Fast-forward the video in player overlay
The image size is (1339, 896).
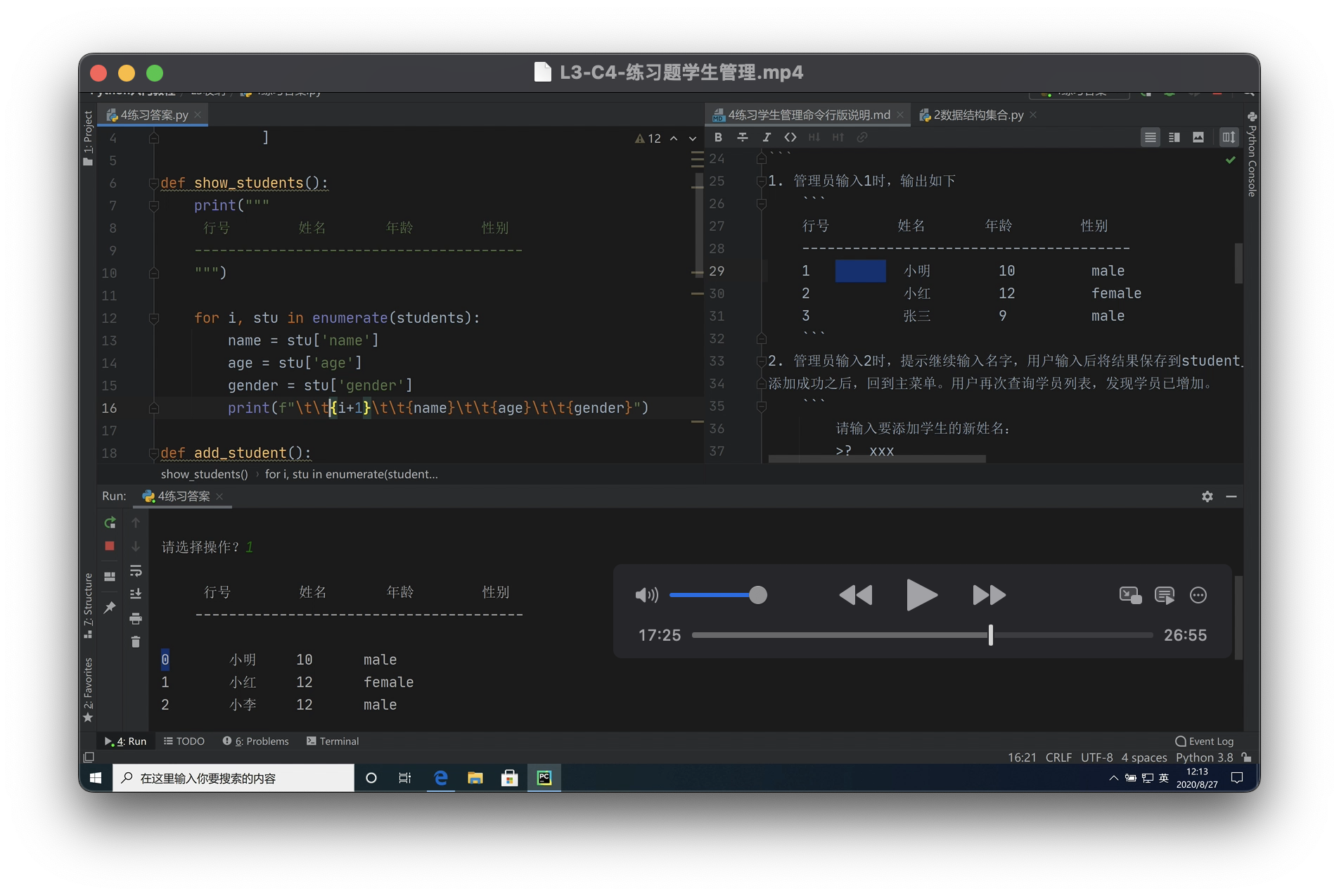[989, 595]
